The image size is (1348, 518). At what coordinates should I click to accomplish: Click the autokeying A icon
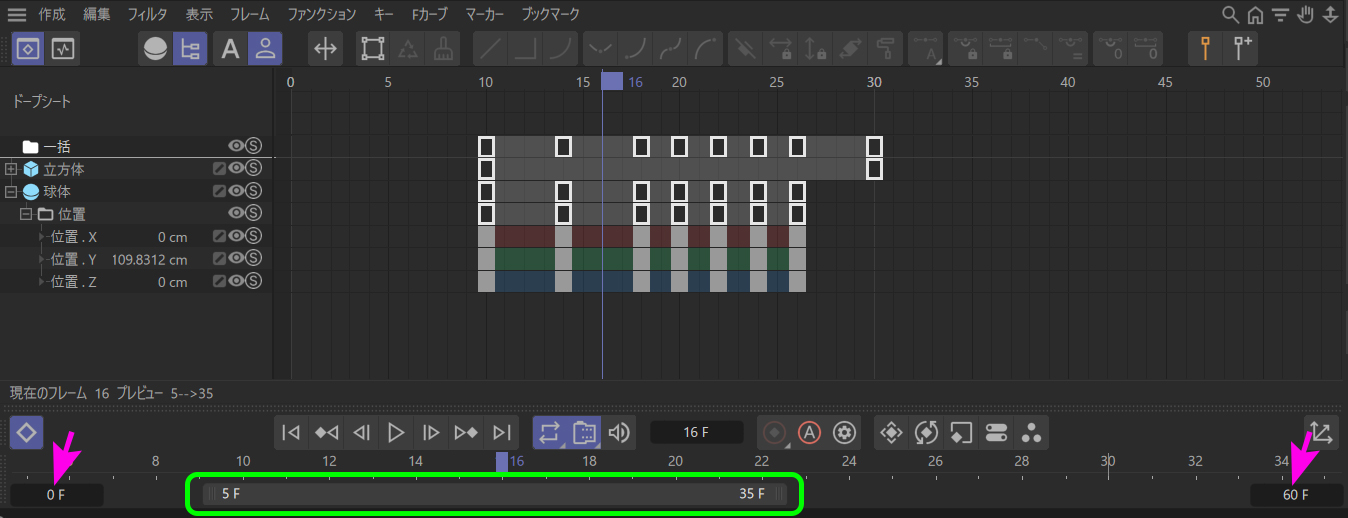[x=809, y=432]
